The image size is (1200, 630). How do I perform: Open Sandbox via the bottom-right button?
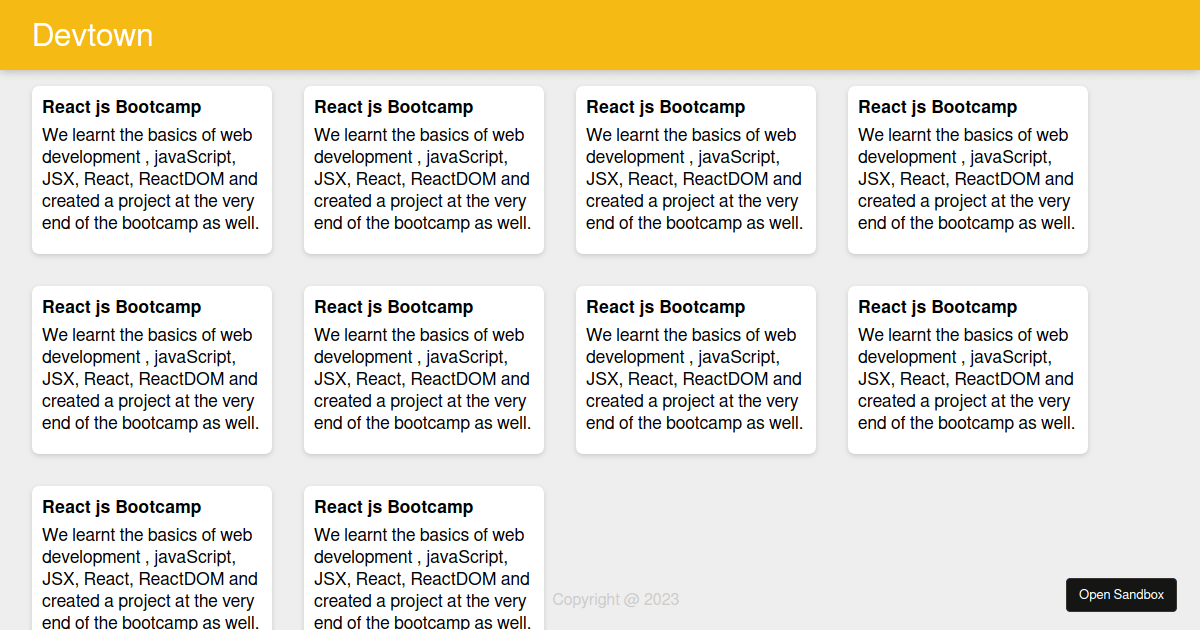pyautogui.click(x=1121, y=594)
